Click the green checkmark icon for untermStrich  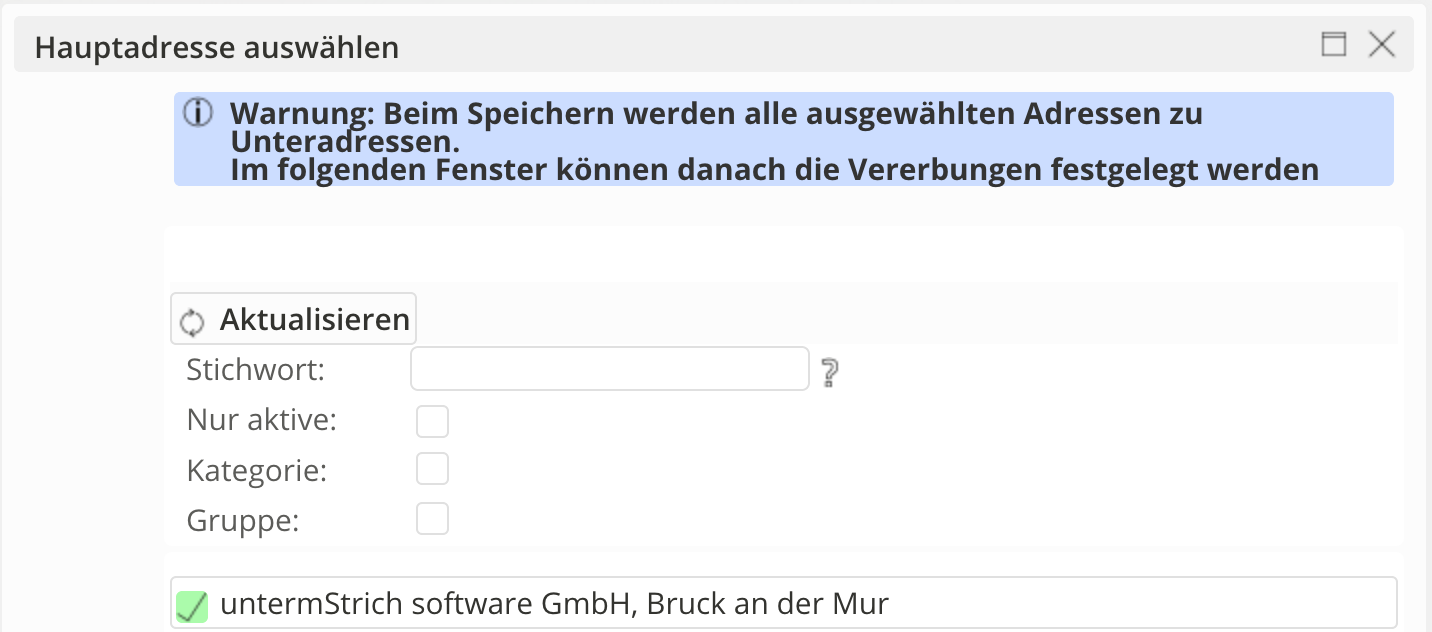coord(192,605)
